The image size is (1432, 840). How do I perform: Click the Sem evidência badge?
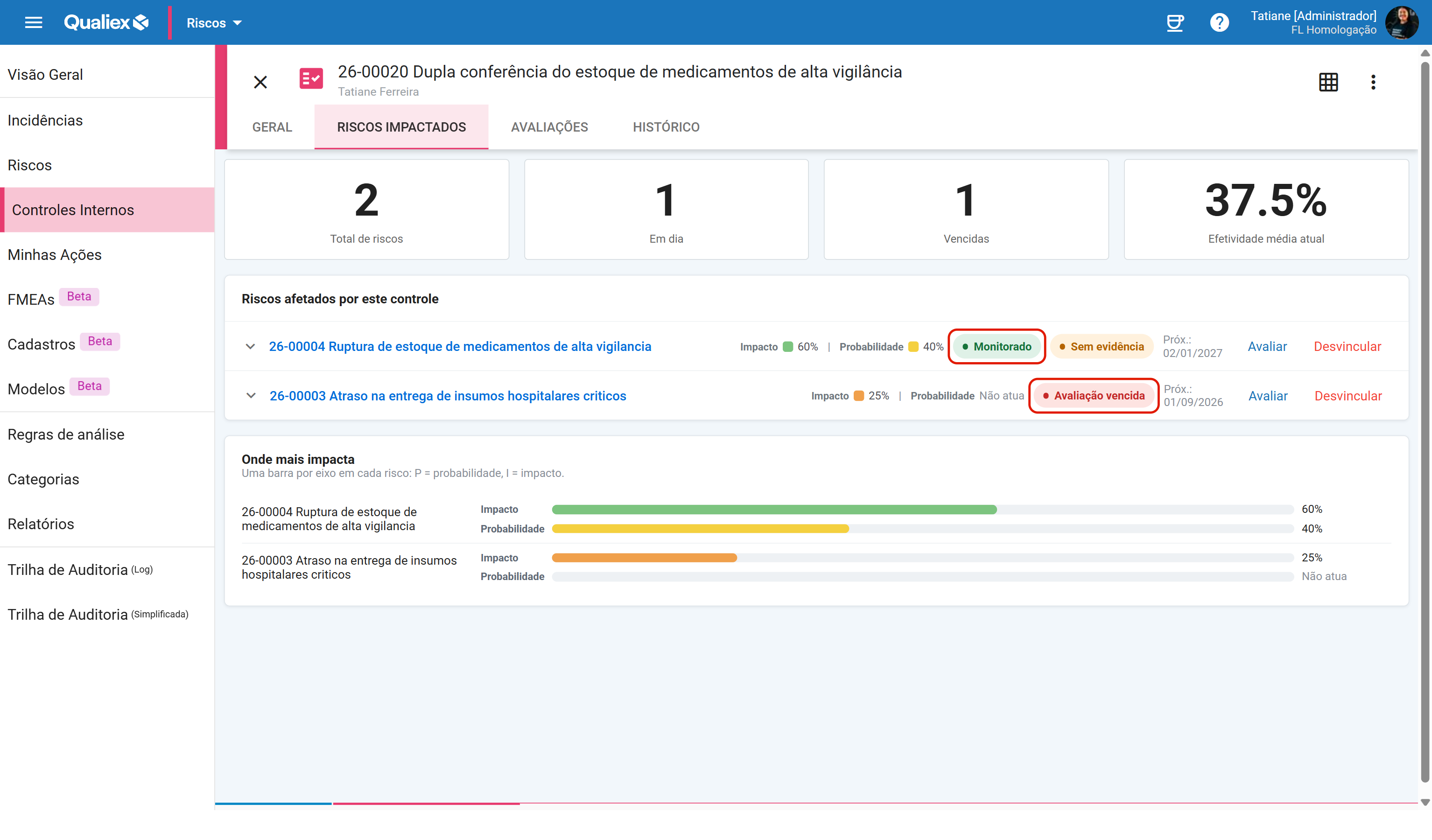[x=1101, y=347]
